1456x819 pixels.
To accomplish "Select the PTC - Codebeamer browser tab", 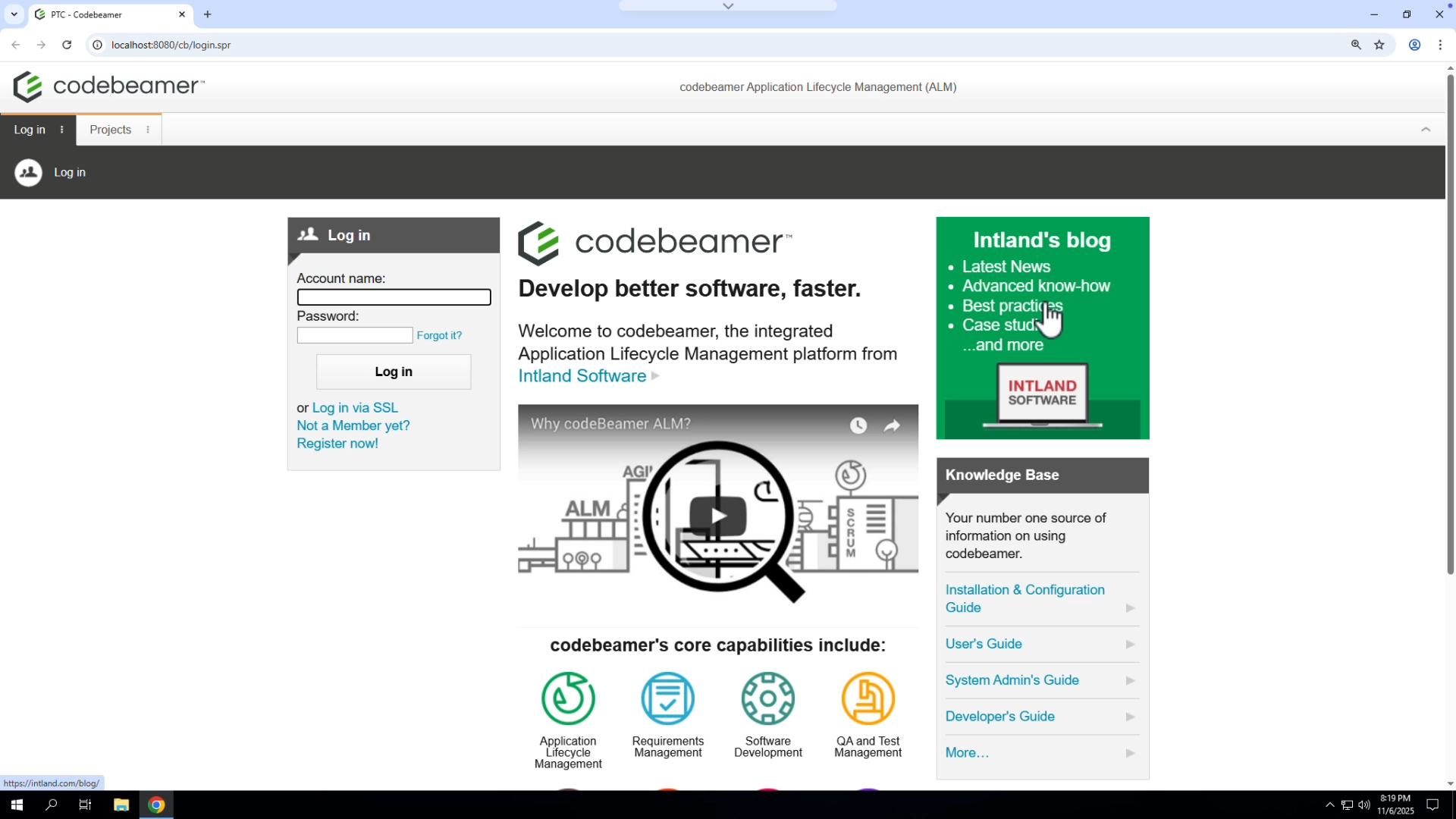I will (110, 14).
